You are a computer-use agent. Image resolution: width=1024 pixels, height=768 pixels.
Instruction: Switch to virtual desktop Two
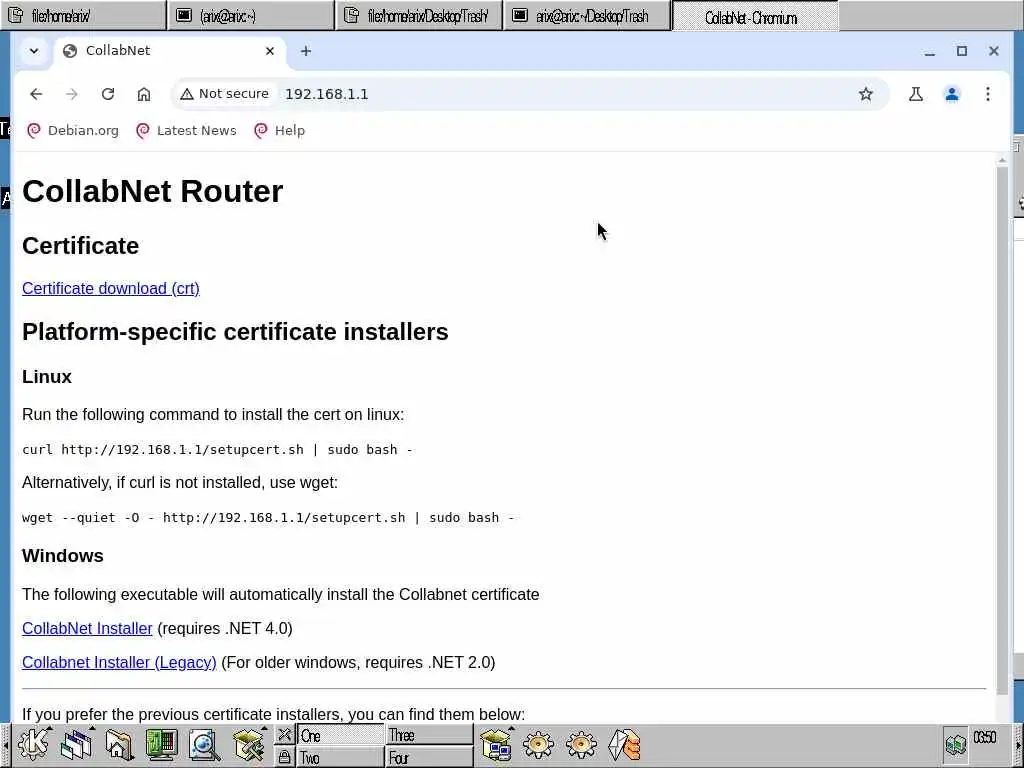(340, 758)
